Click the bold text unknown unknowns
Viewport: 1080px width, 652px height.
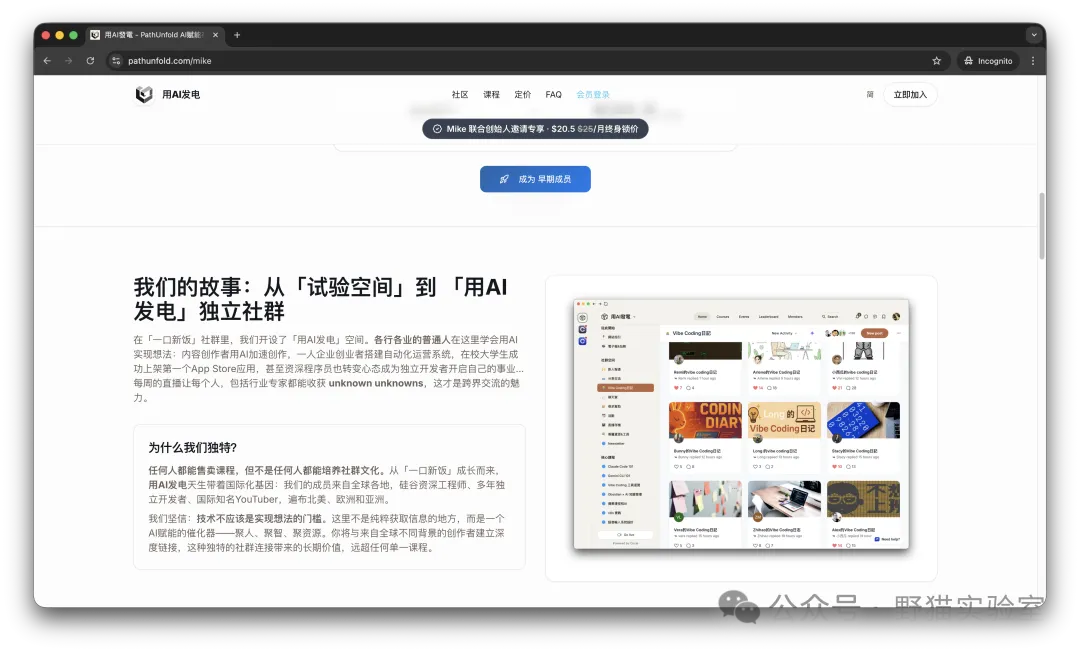[x=375, y=383]
